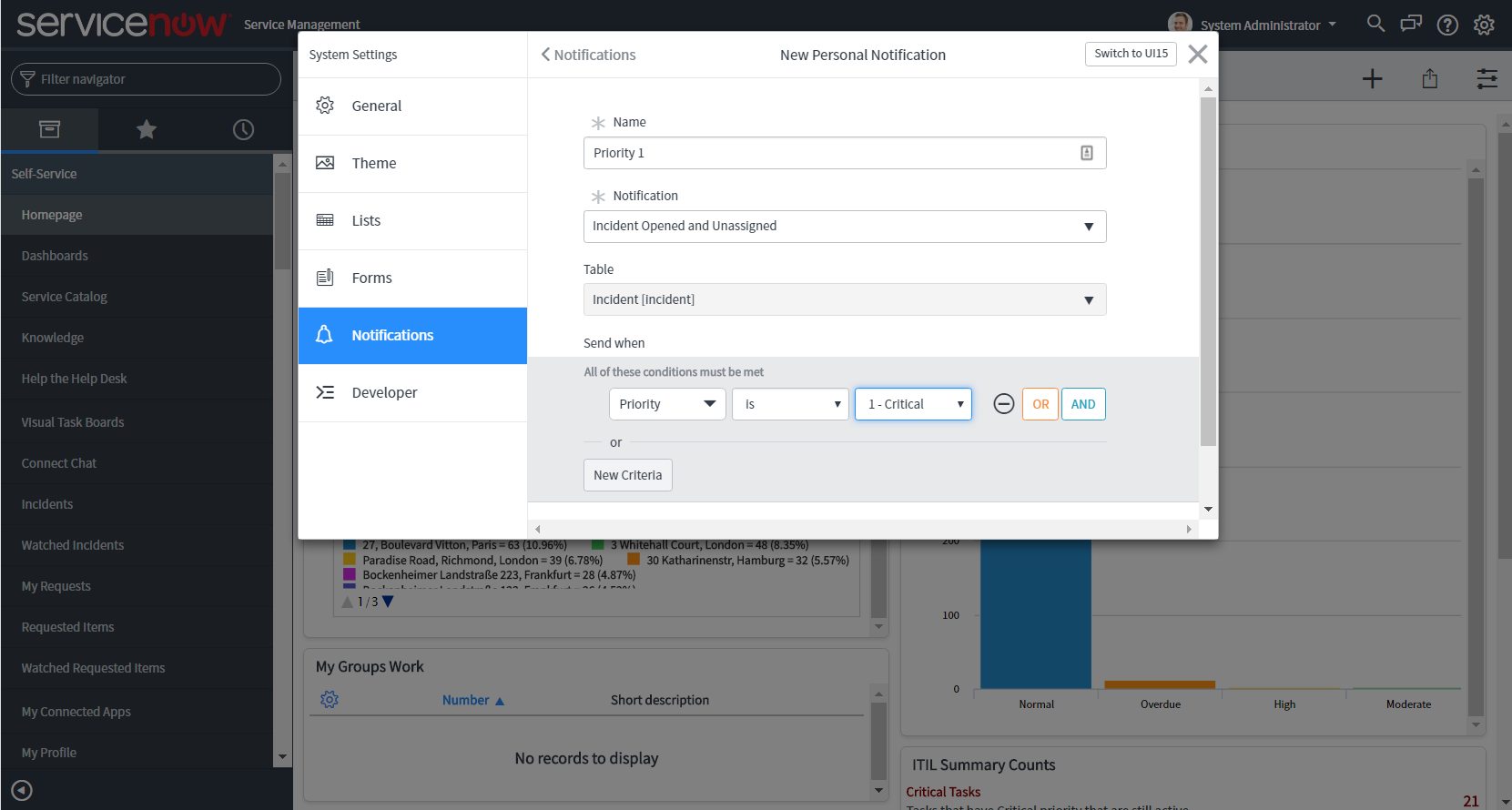Viewport: 1512px width, 810px height.
Task: Open help question mark icon
Action: [x=1447, y=25]
